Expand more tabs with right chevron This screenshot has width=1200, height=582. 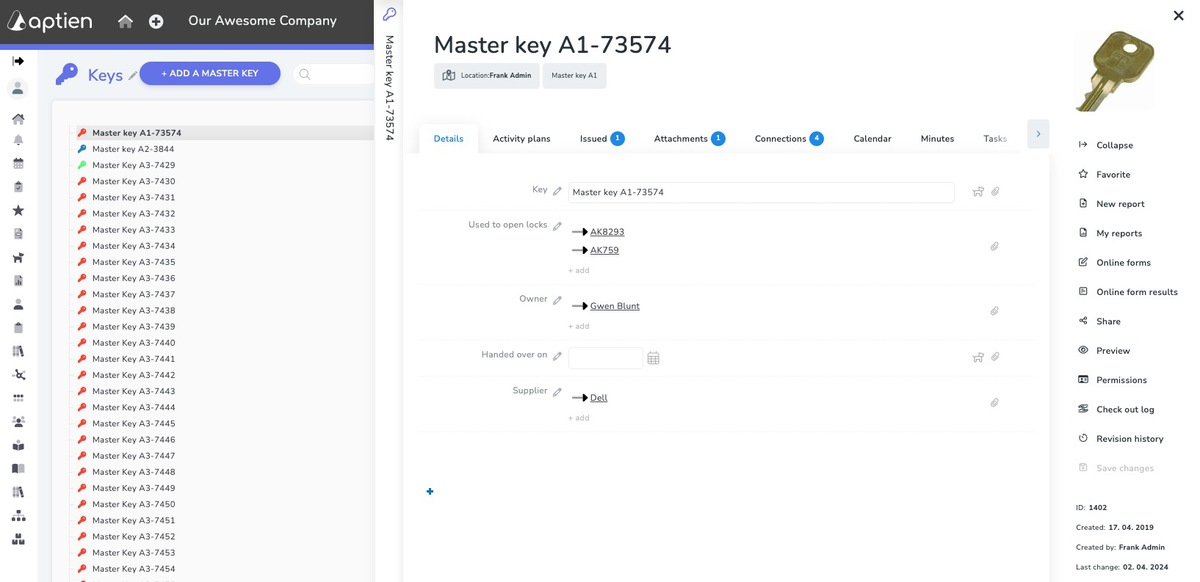1038,133
